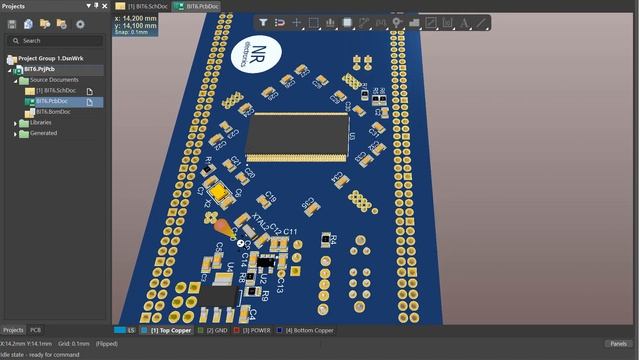This screenshot has height=360, width=640.
Task: Open the dimension placement tool
Action: pyautogui.click(x=447, y=22)
